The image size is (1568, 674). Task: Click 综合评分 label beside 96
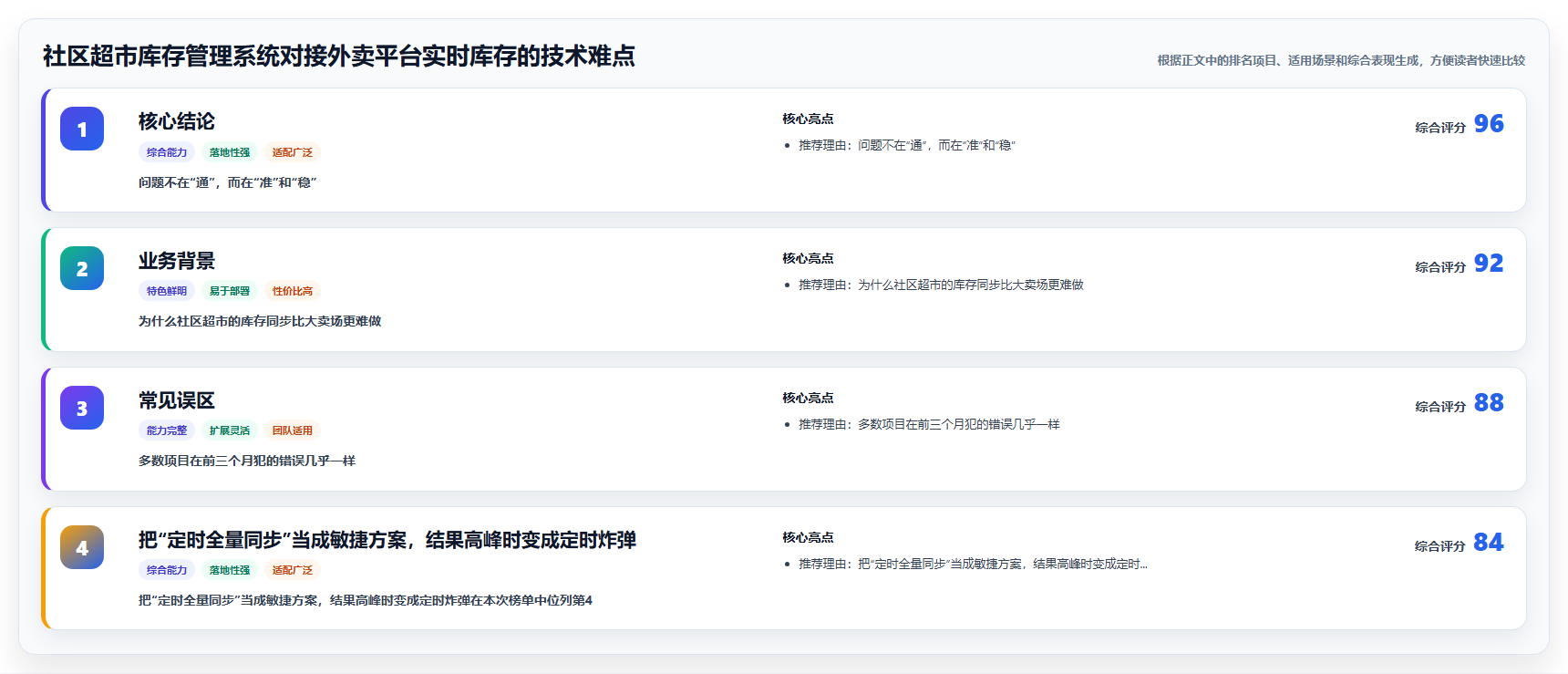pyautogui.click(x=1440, y=128)
